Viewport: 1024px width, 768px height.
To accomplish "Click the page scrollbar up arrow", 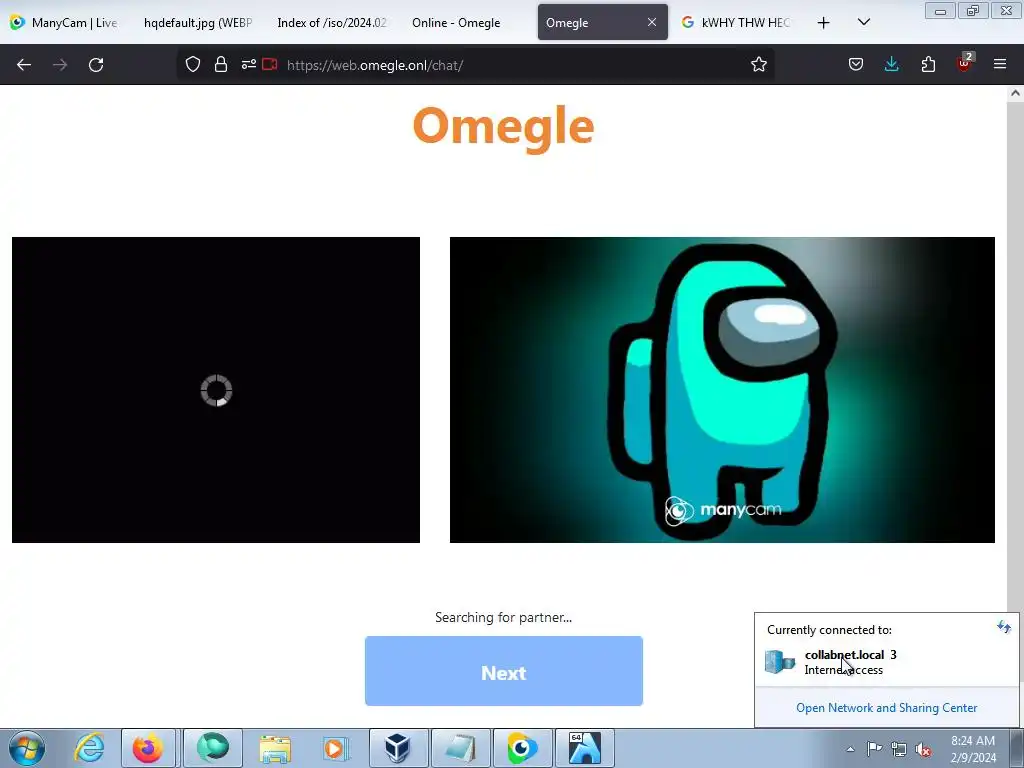I will click(x=1015, y=93).
